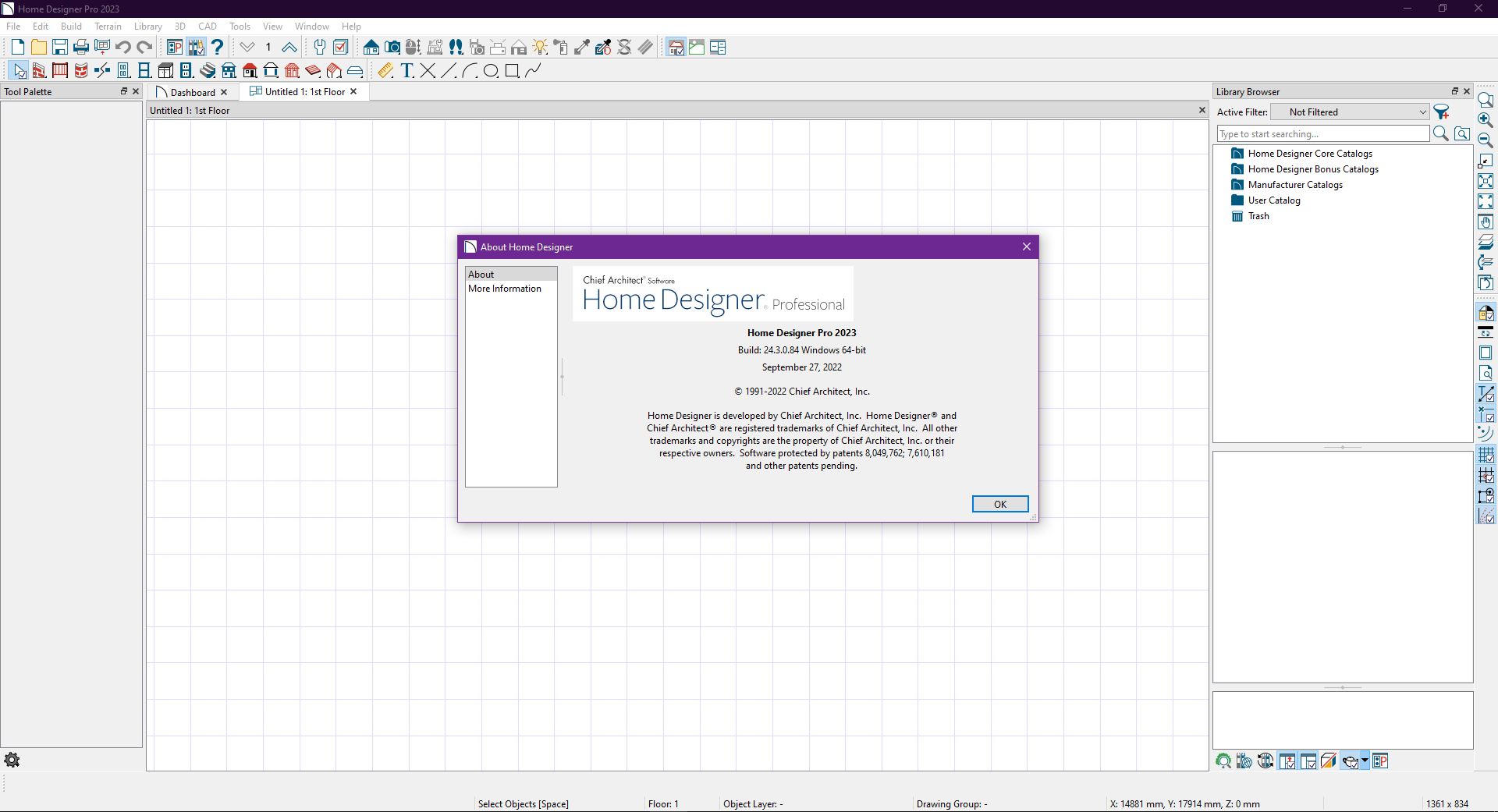Open Help with the question mark icon

[218, 48]
